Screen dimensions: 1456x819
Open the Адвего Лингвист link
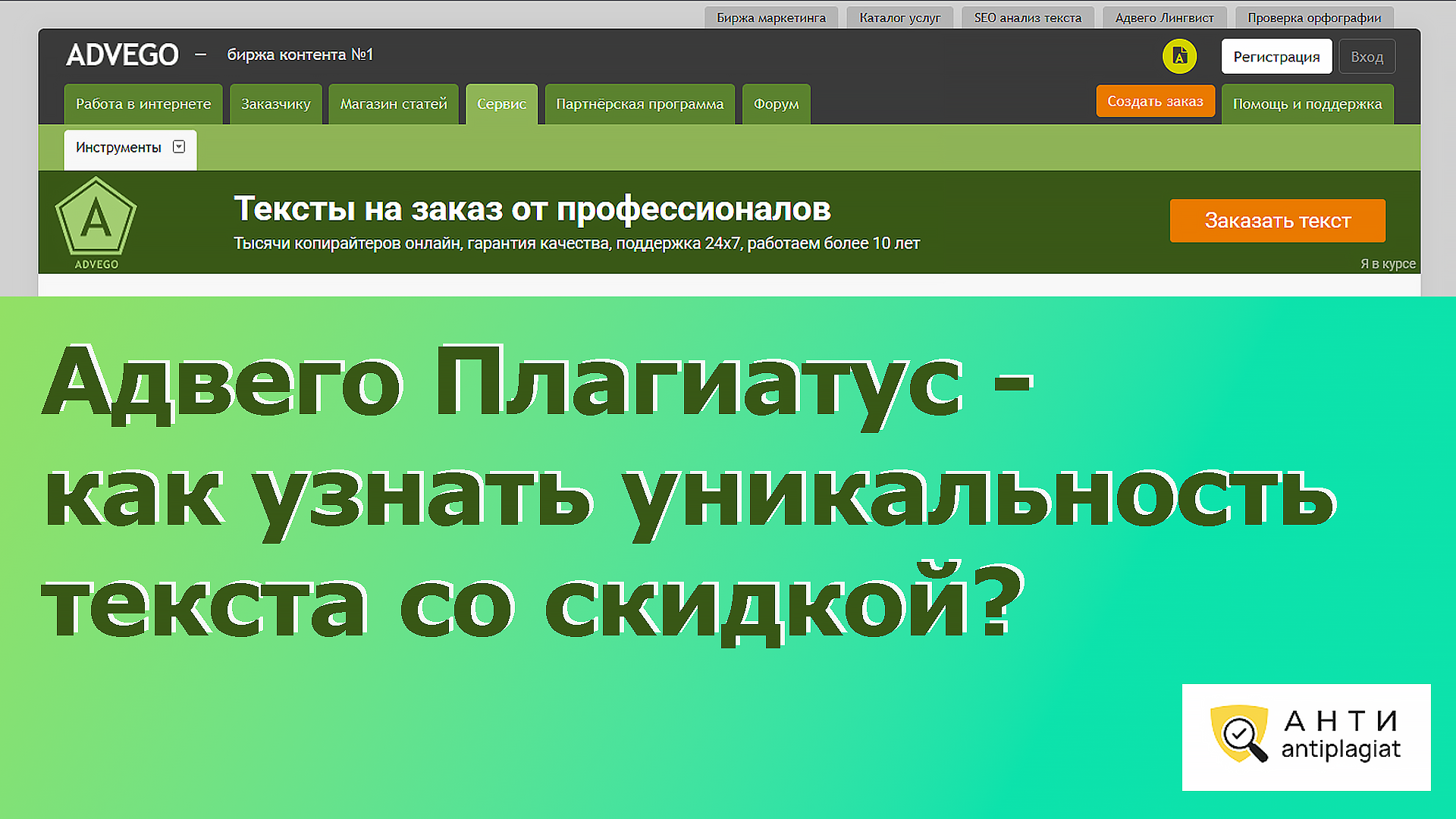coord(1165,17)
